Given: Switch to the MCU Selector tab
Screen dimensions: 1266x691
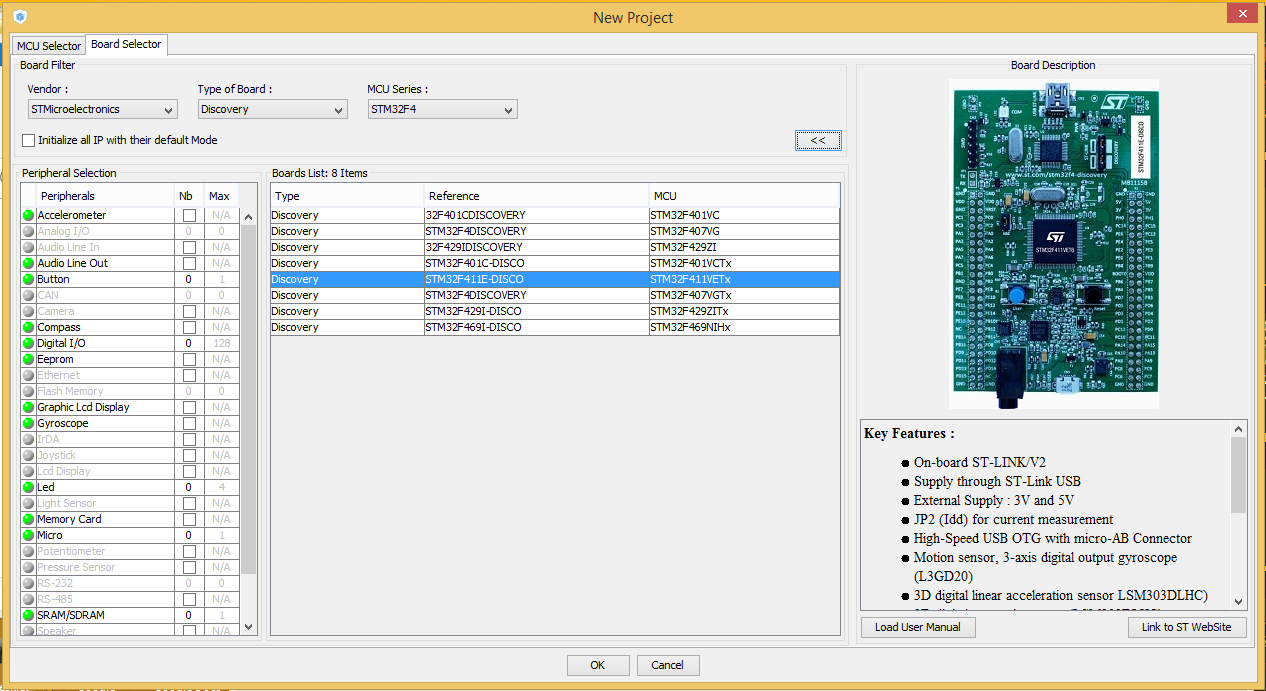Looking at the screenshot, I should click(x=49, y=46).
